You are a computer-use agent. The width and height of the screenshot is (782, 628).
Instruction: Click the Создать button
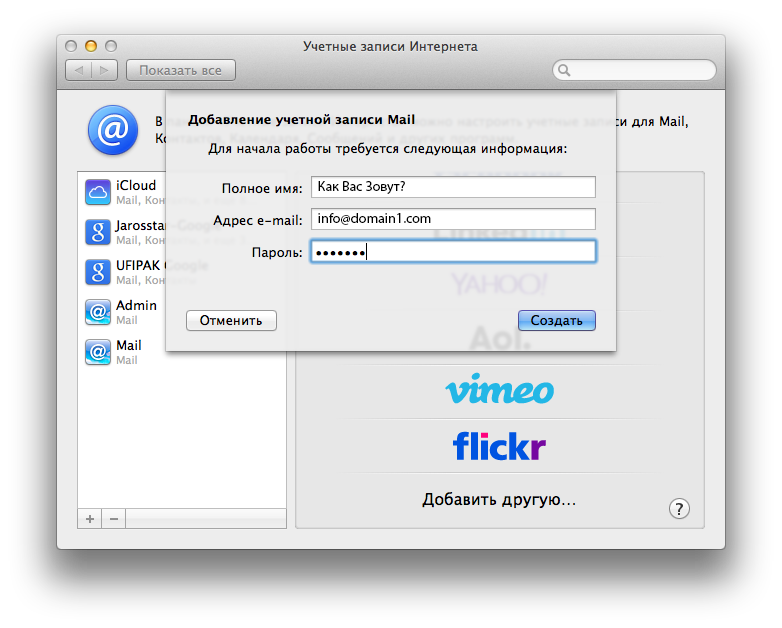pyautogui.click(x=557, y=321)
